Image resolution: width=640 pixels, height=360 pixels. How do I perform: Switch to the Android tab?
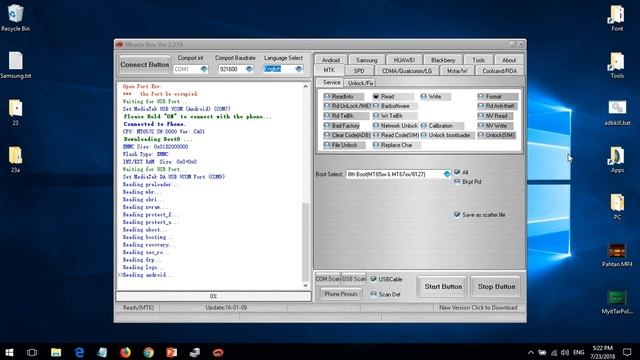331,60
